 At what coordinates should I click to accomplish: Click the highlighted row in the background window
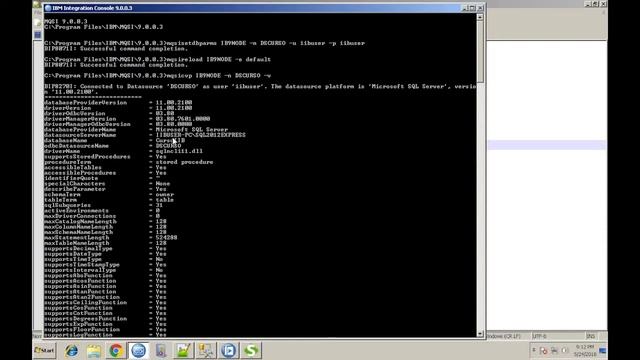(547, 145)
